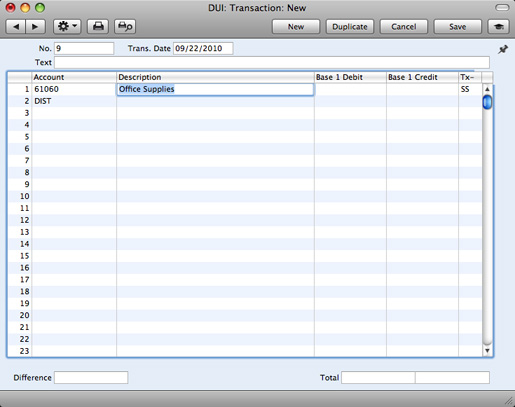Click the graduation cap help icon
This screenshot has height=407, width=515.
(499, 27)
